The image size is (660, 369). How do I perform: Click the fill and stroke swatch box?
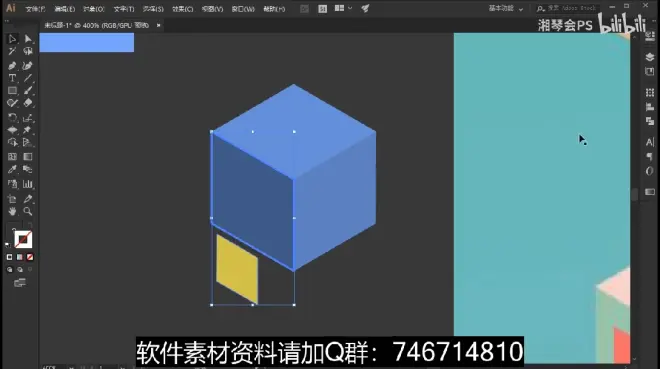pyautogui.click(x=23, y=239)
